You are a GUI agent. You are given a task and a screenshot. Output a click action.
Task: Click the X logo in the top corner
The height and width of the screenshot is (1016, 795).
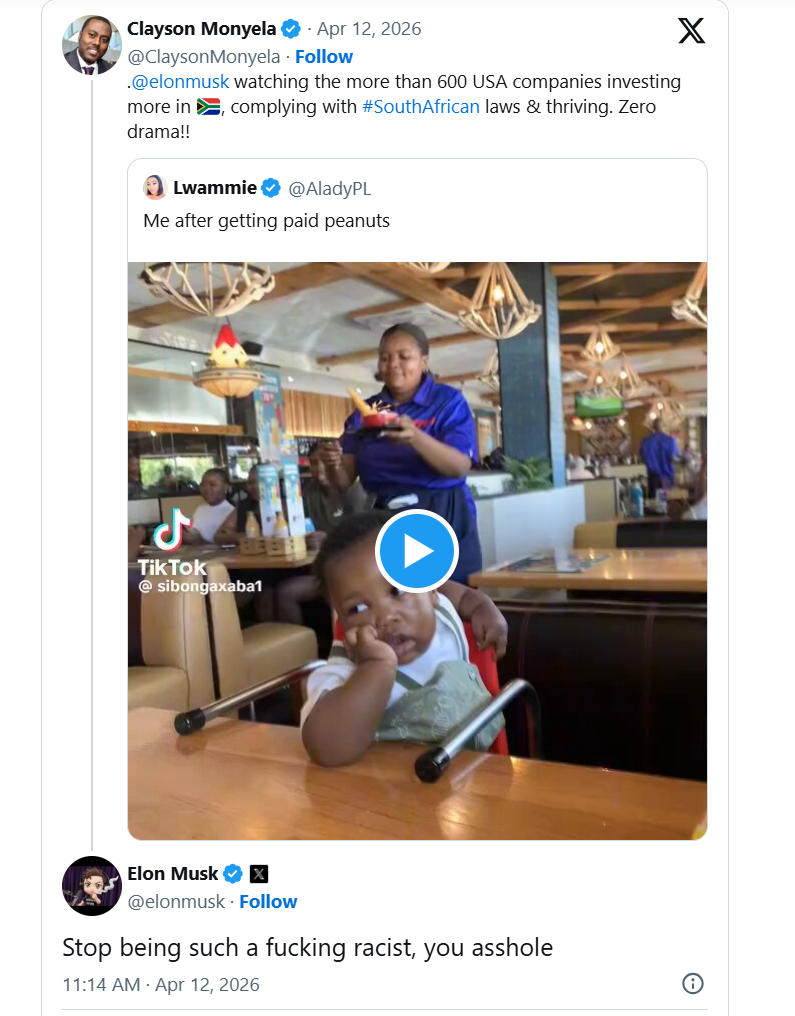coord(691,30)
